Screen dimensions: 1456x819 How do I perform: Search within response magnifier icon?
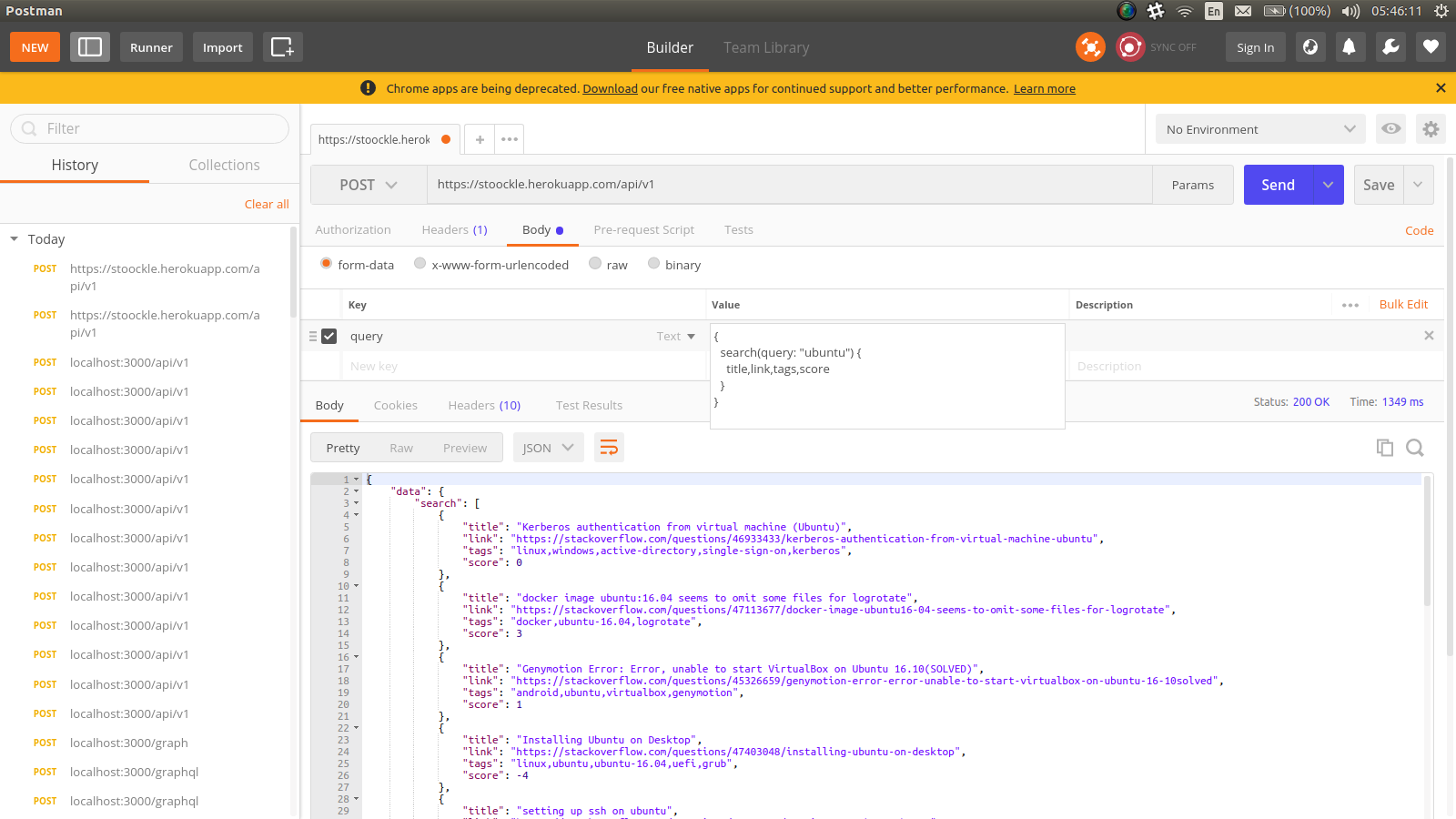1415,448
